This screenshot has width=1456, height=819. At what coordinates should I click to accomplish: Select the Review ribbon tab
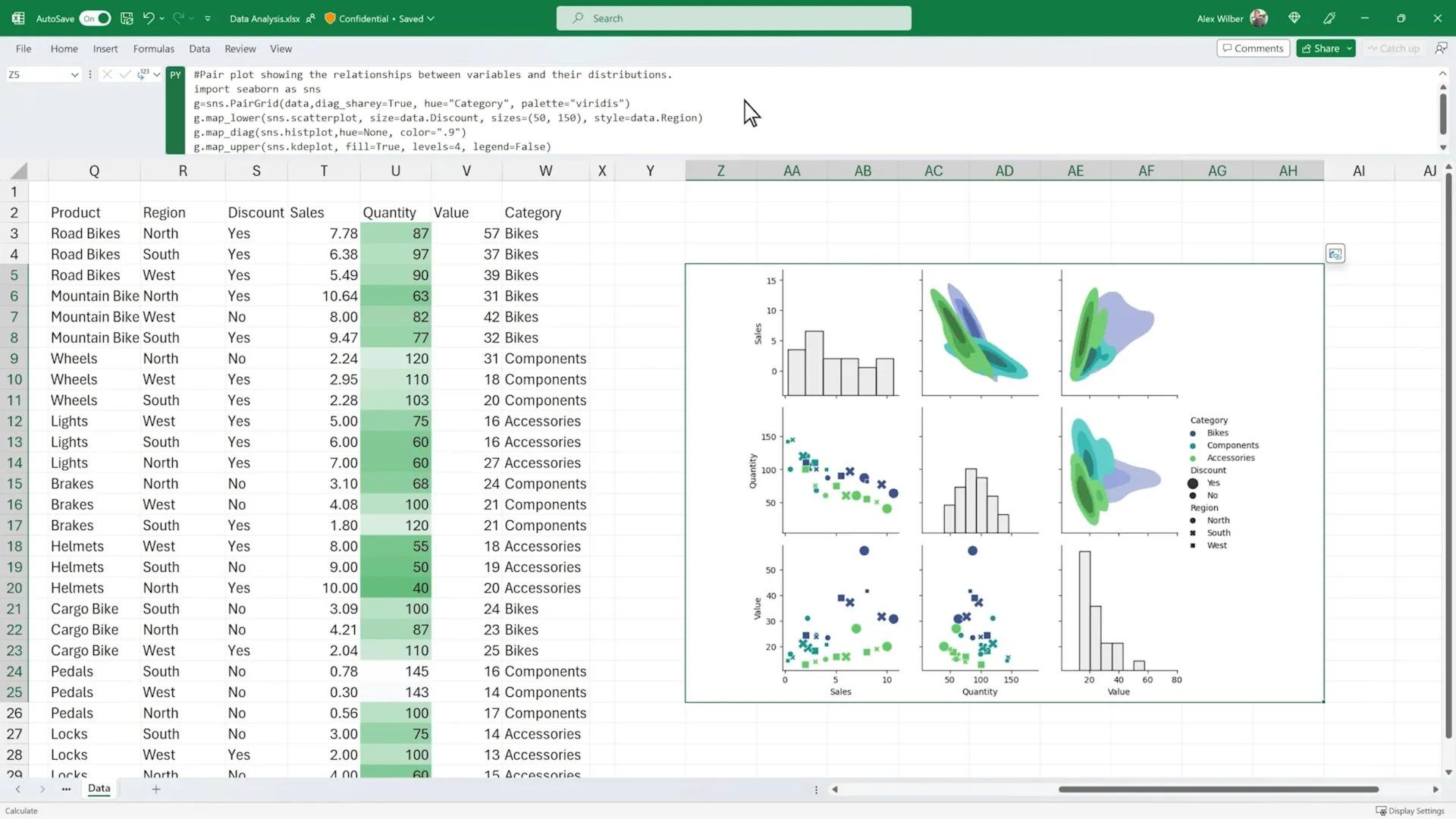pos(239,47)
